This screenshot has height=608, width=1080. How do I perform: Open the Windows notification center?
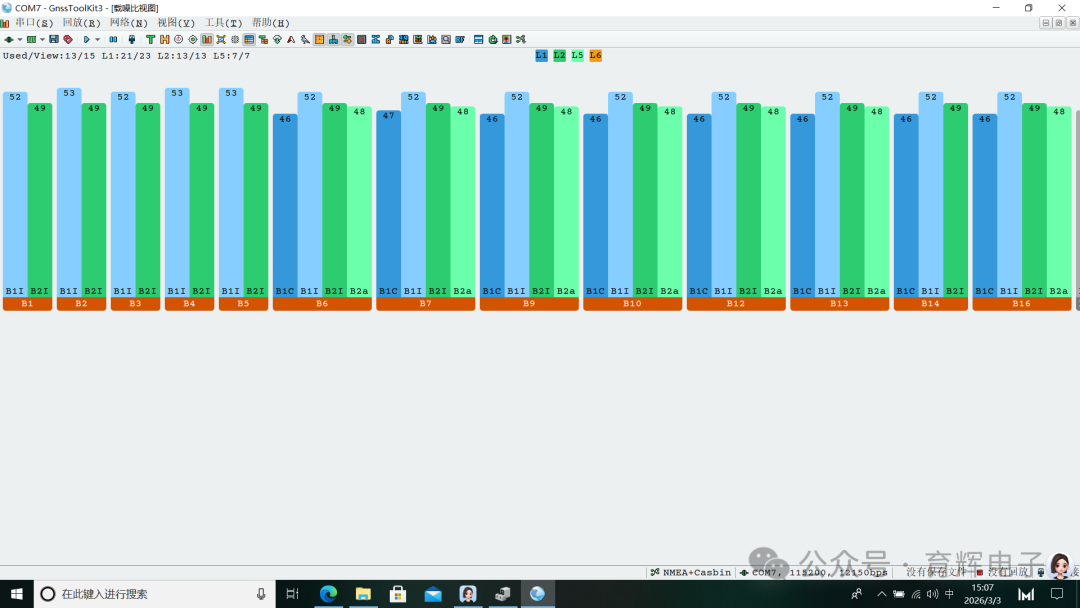[x=1057, y=594]
